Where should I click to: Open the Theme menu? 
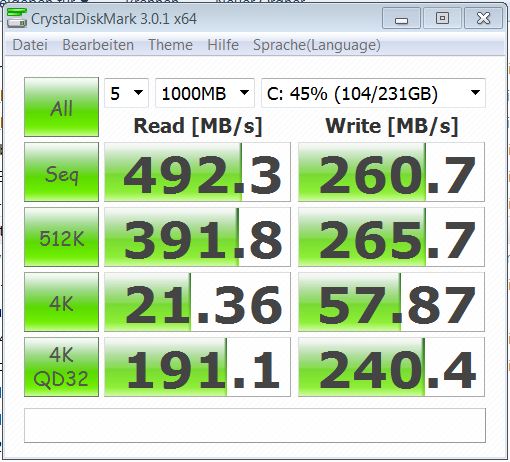(x=170, y=45)
